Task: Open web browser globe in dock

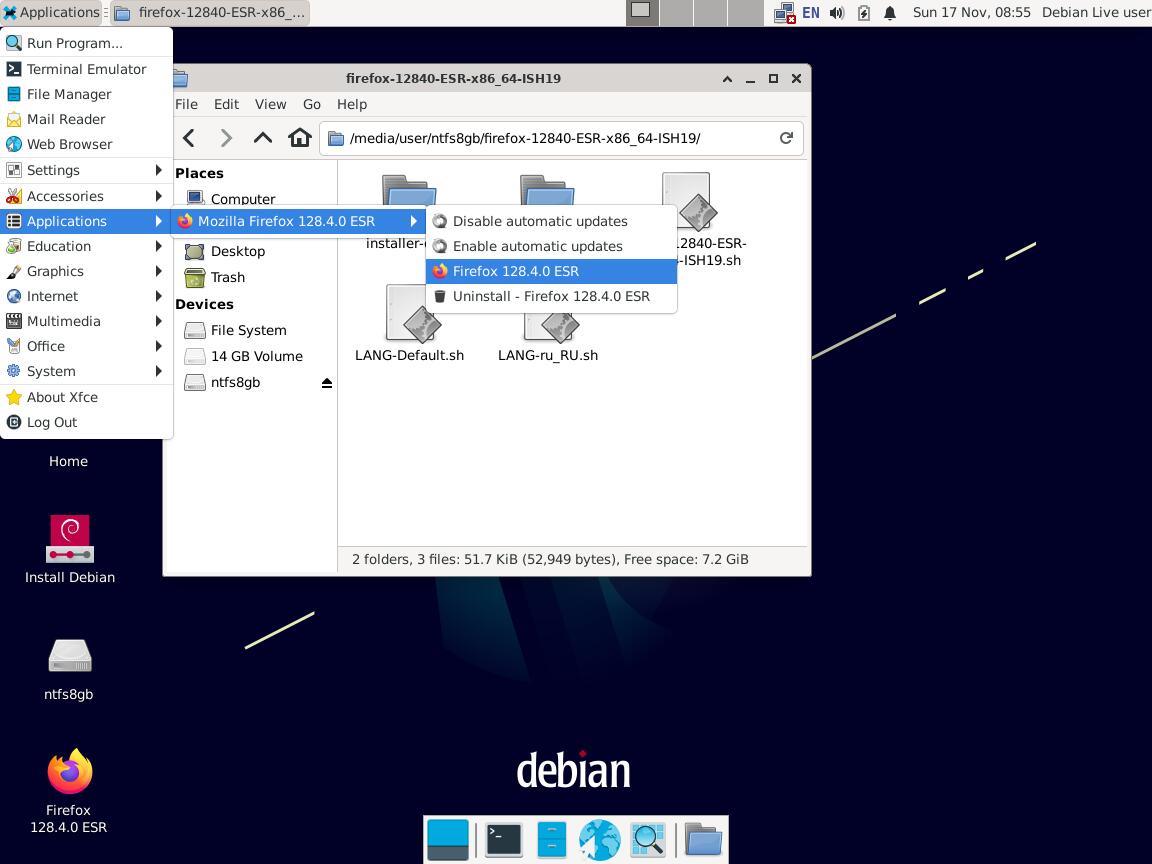Action: [600, 839]
